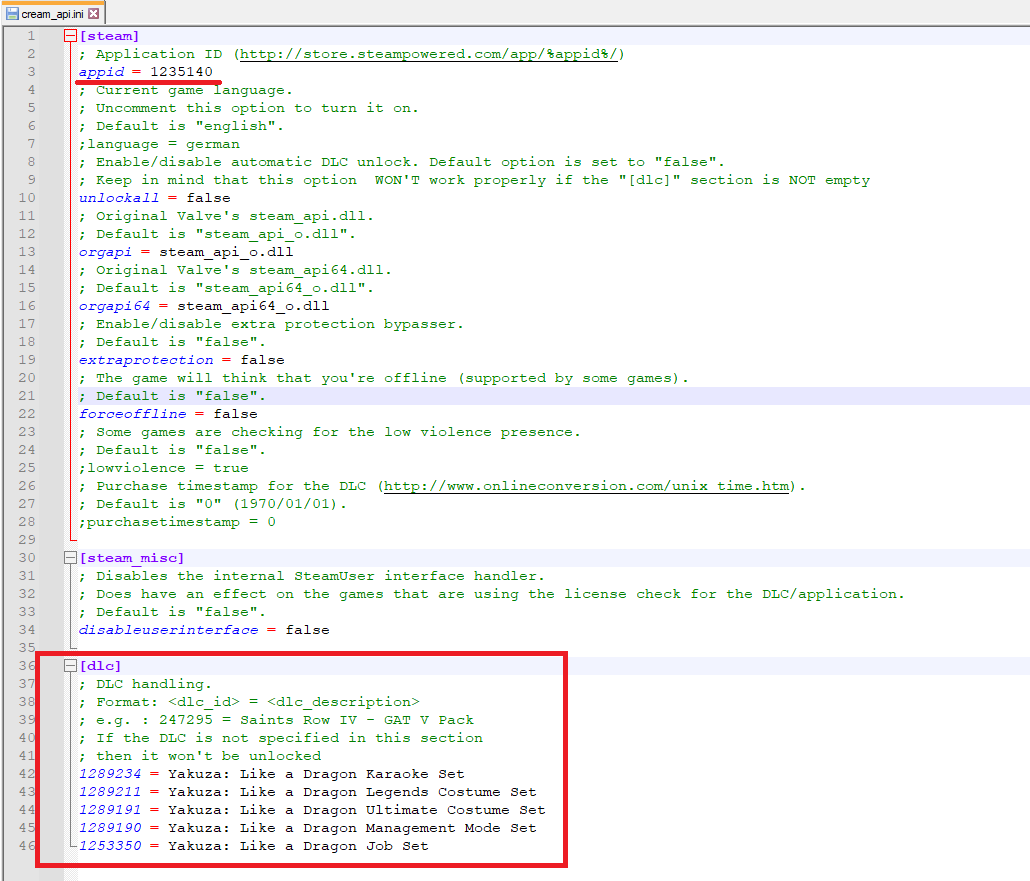Click the ;lowviolence = true line
The image size is (1030, 881).
(164, 468)
